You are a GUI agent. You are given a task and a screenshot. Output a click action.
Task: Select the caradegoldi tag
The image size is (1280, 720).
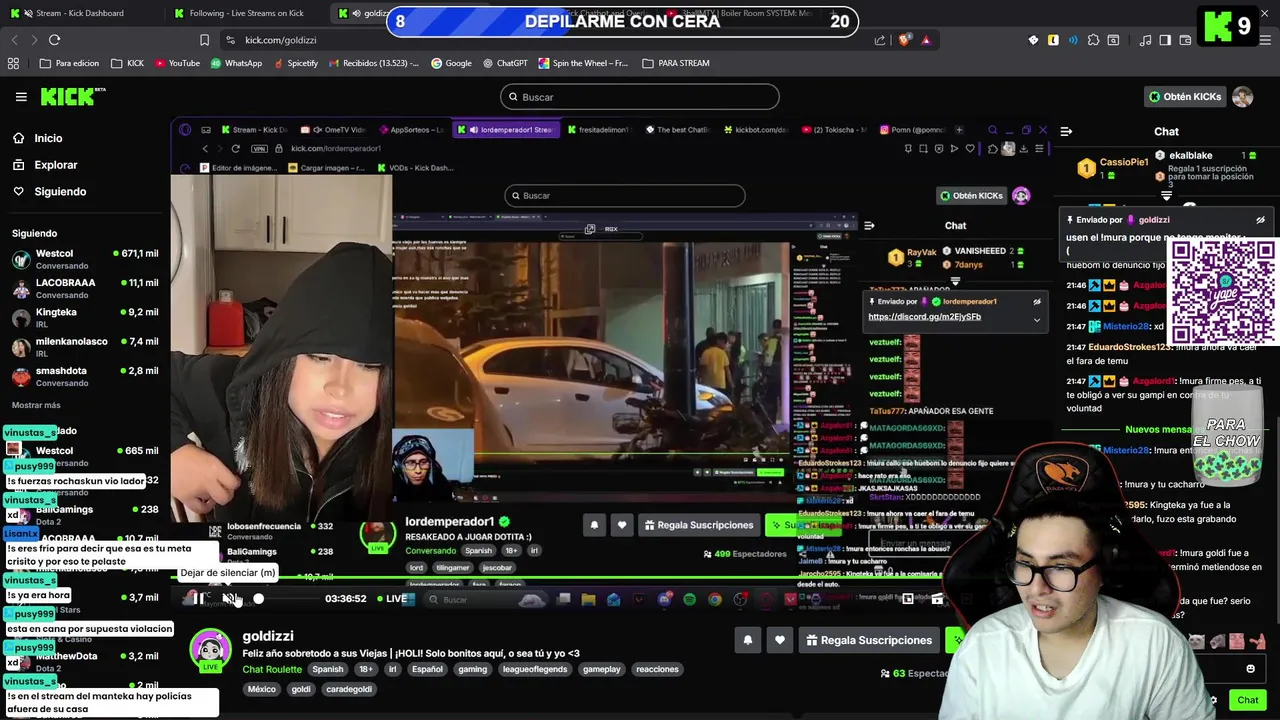point(348,689)
